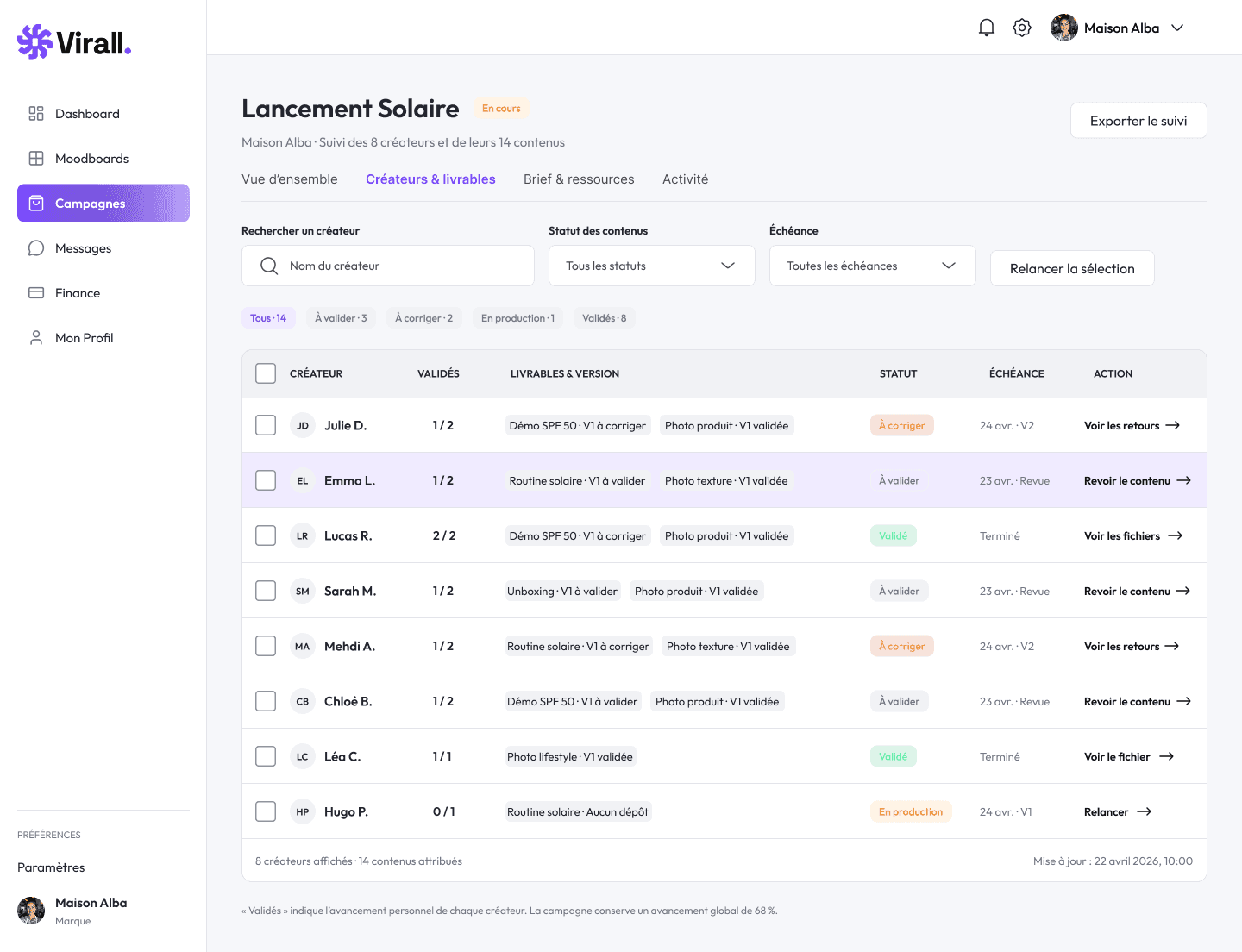Select Sarah M. with her checkbox
1242x952 pixels.
pos(266,591)
